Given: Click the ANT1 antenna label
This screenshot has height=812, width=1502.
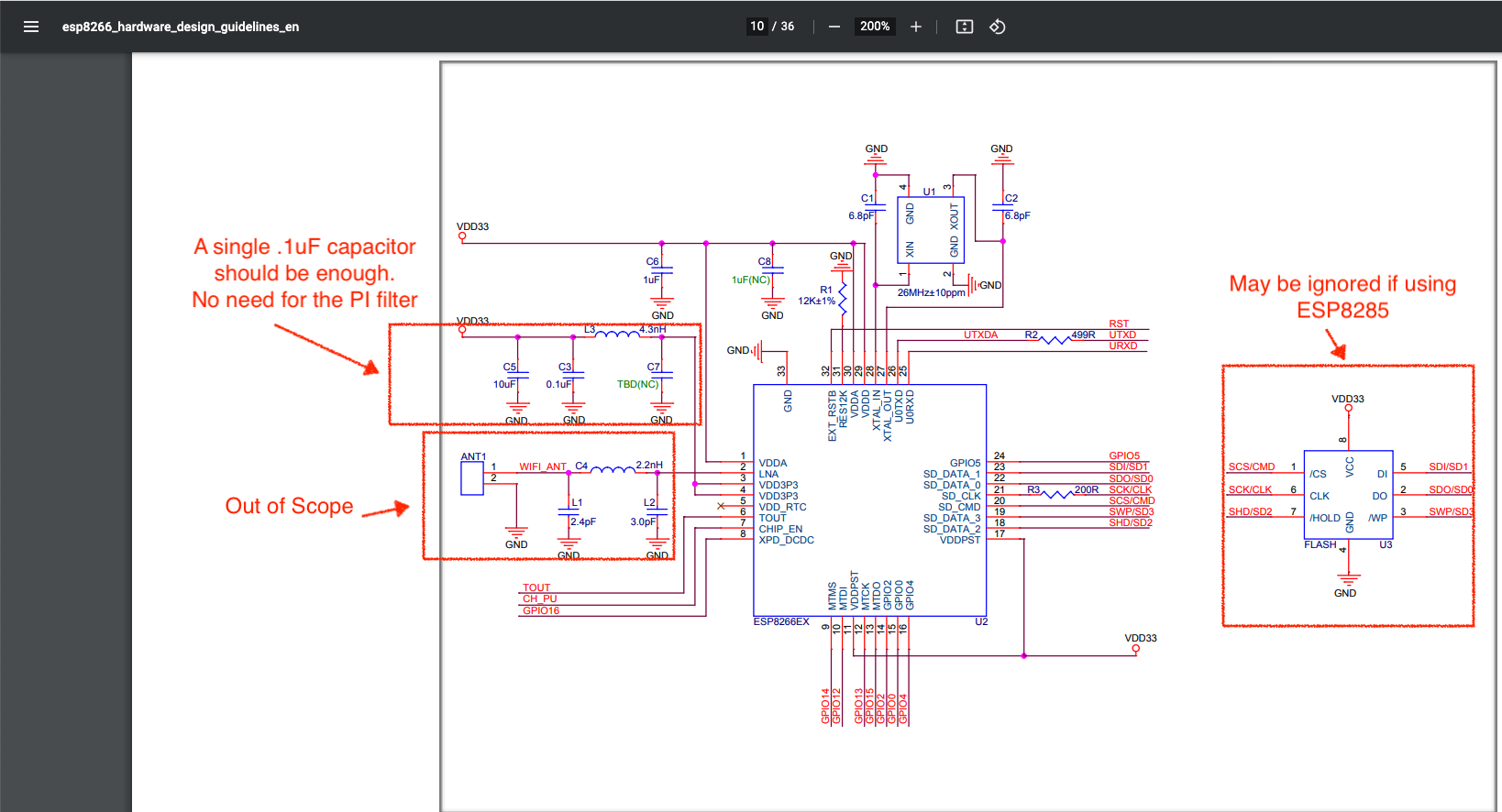Looking at the screenshot, I should pos(473,456).
